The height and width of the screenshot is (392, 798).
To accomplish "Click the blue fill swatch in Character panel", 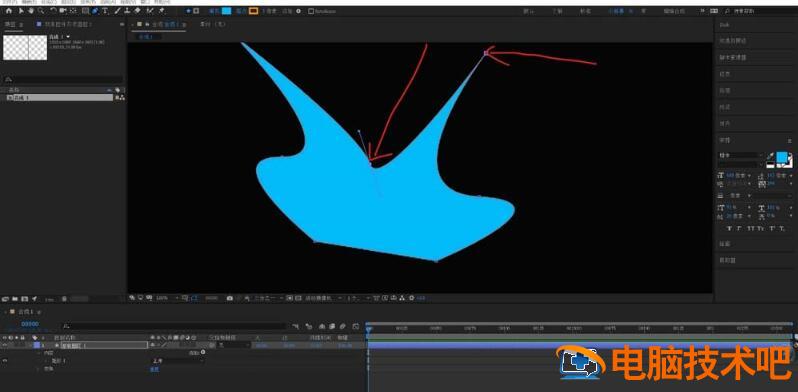I will point(782,157).
